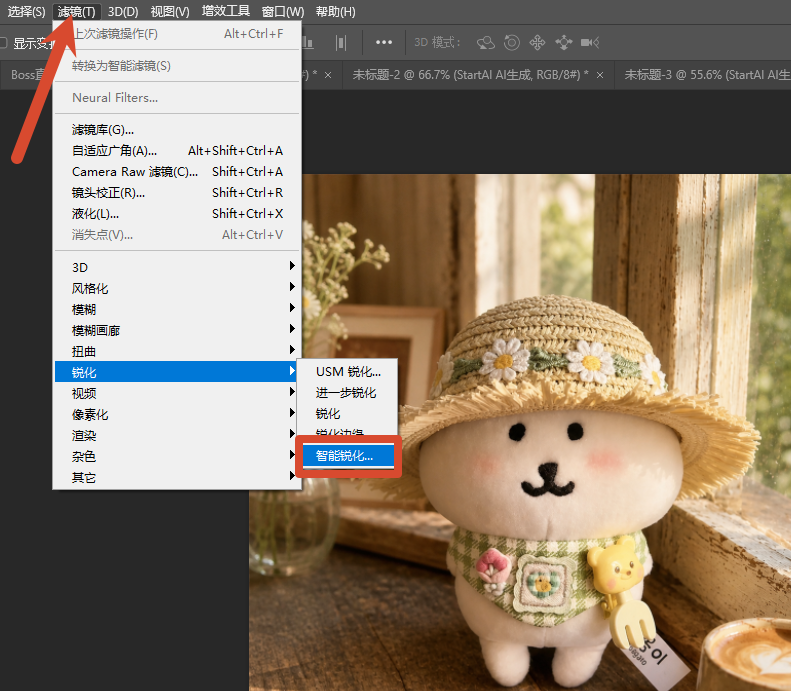The image size is (791, 691).
Task: Close the 未标题-2 document tab
Action: point(600,75)
